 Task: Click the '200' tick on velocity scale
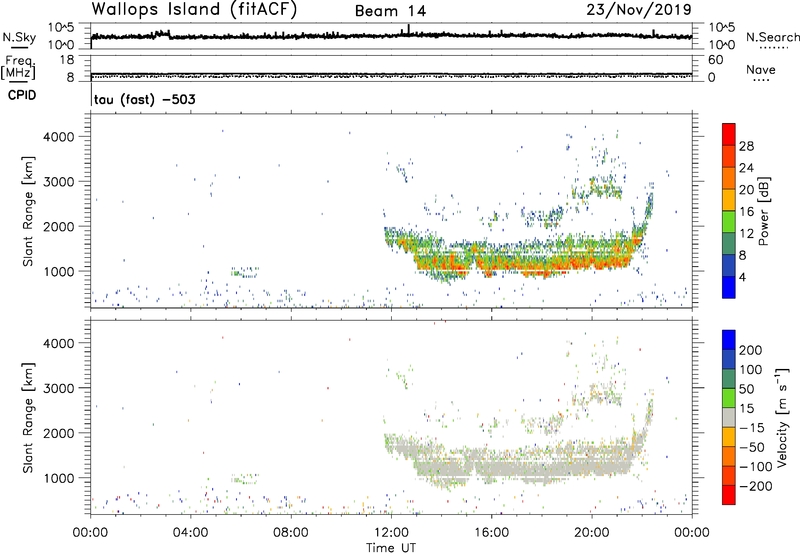click(751, 350)
